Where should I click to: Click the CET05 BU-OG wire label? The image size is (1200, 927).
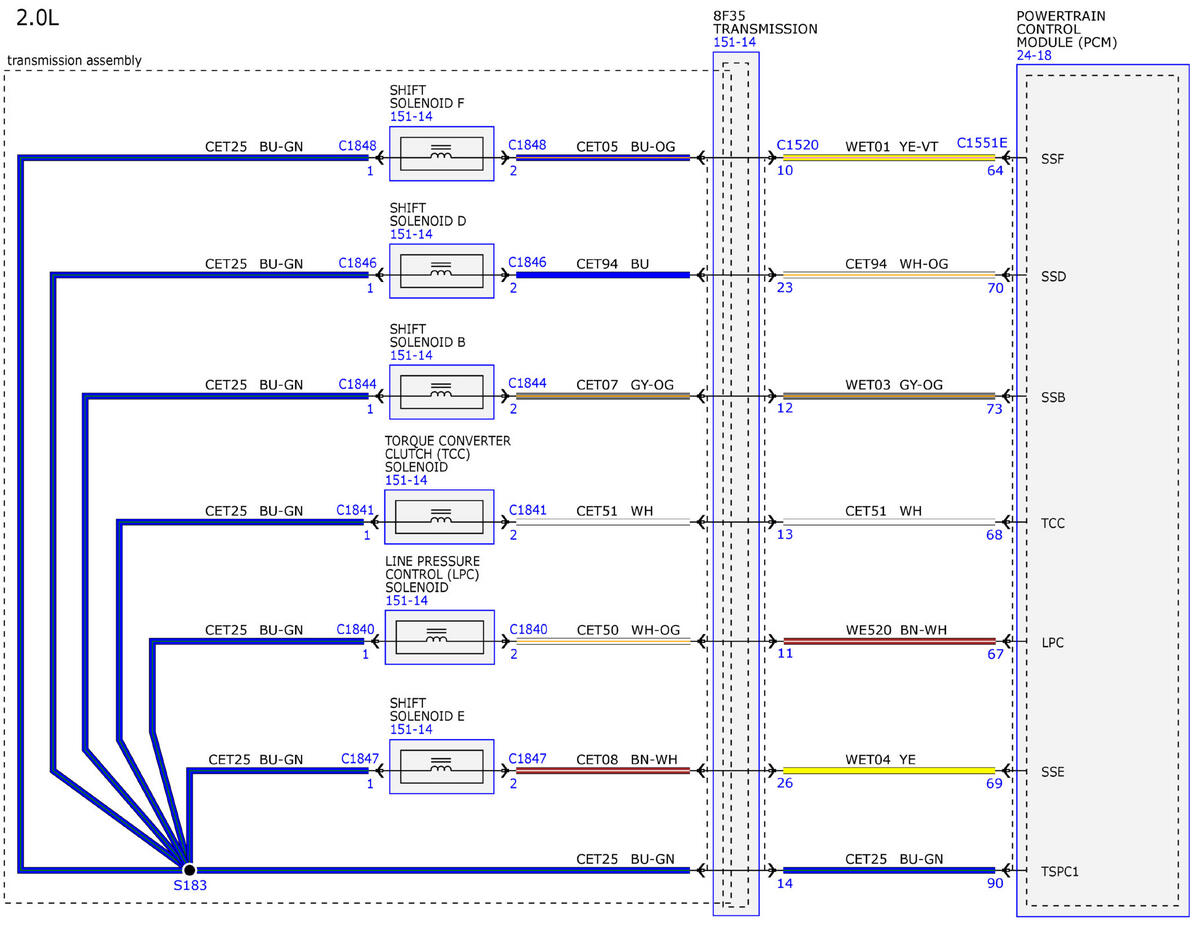click(625, 146)
